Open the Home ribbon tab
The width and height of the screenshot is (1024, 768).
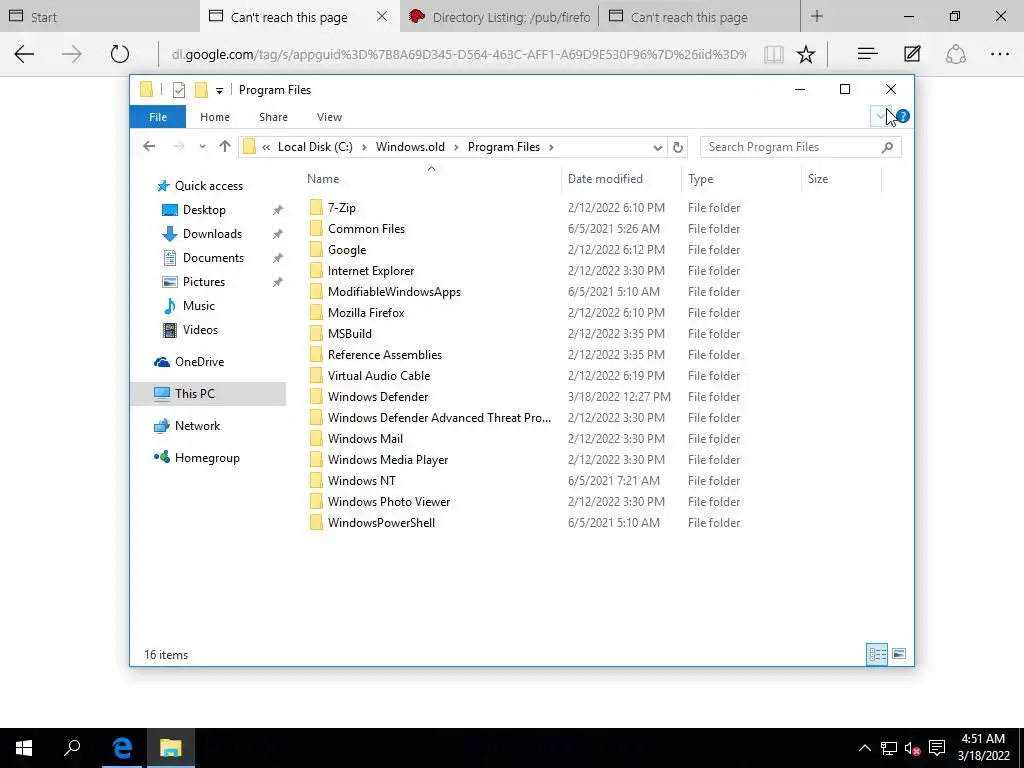[215, 117]
